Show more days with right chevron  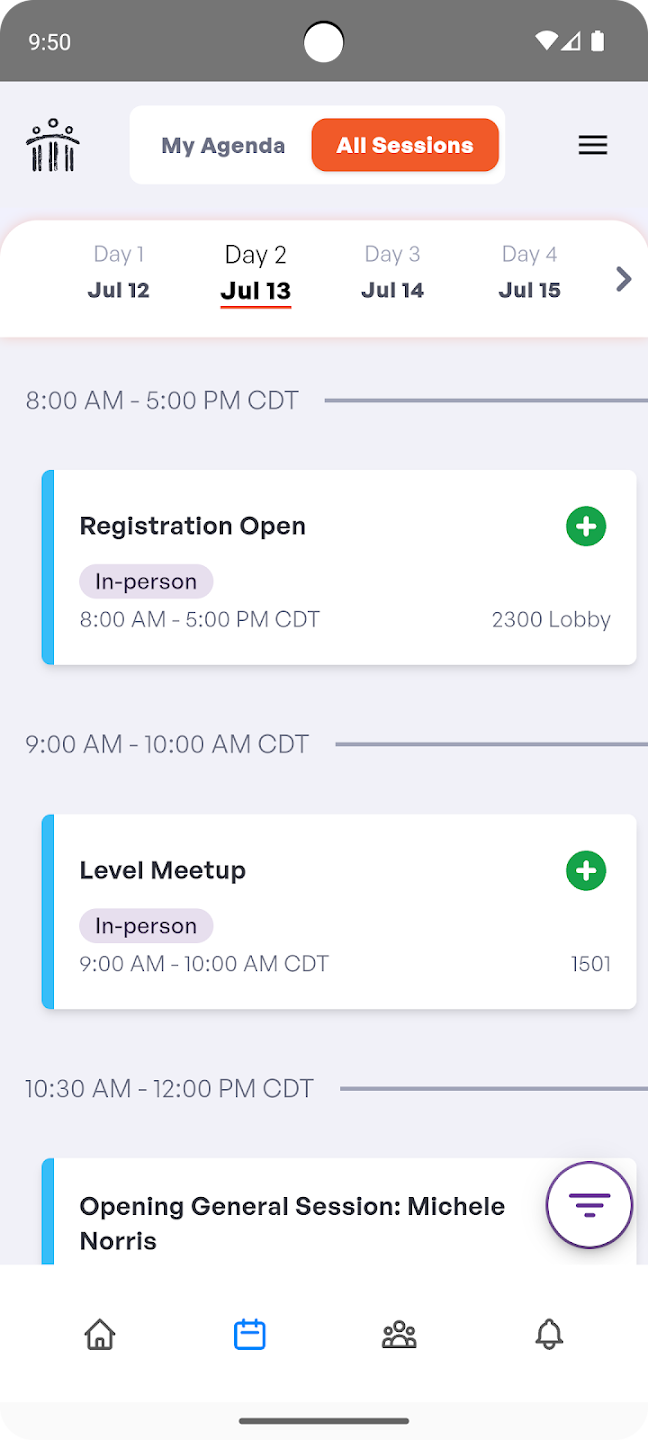tap(623, 279)
